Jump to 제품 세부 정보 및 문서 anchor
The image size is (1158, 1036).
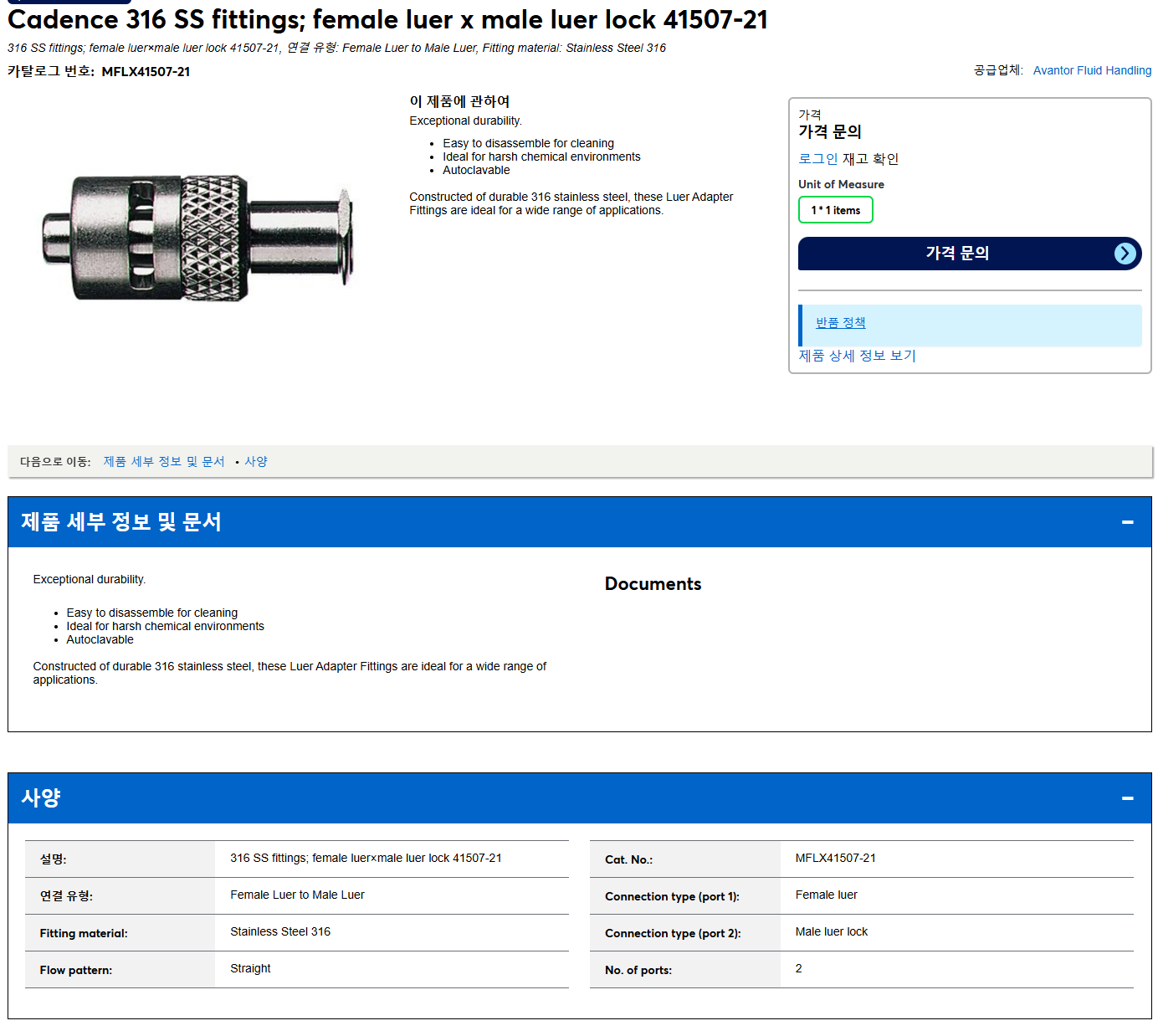click(x=164, y=462)
